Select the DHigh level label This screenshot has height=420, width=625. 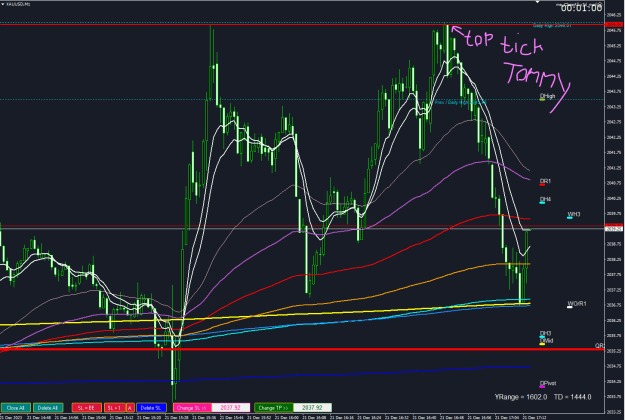tap(547, 96)
